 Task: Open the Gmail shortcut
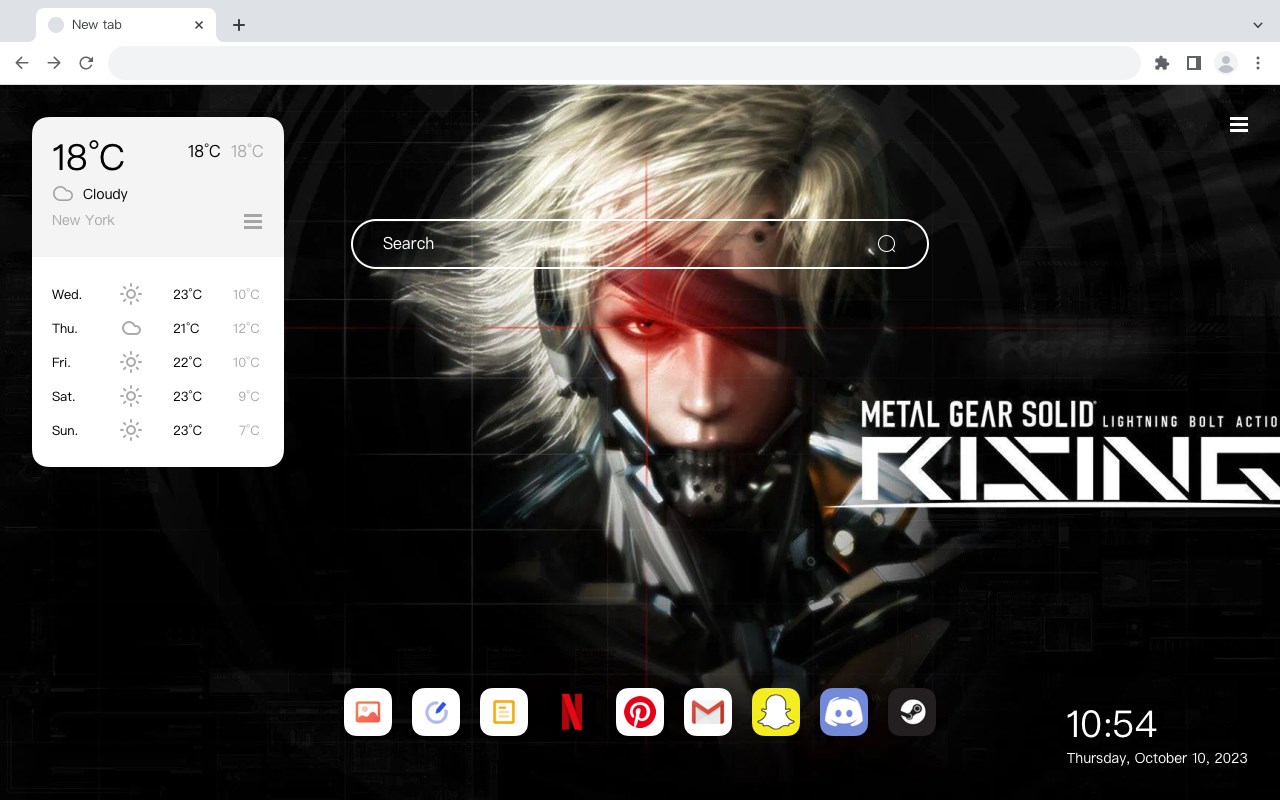(708, 712)
